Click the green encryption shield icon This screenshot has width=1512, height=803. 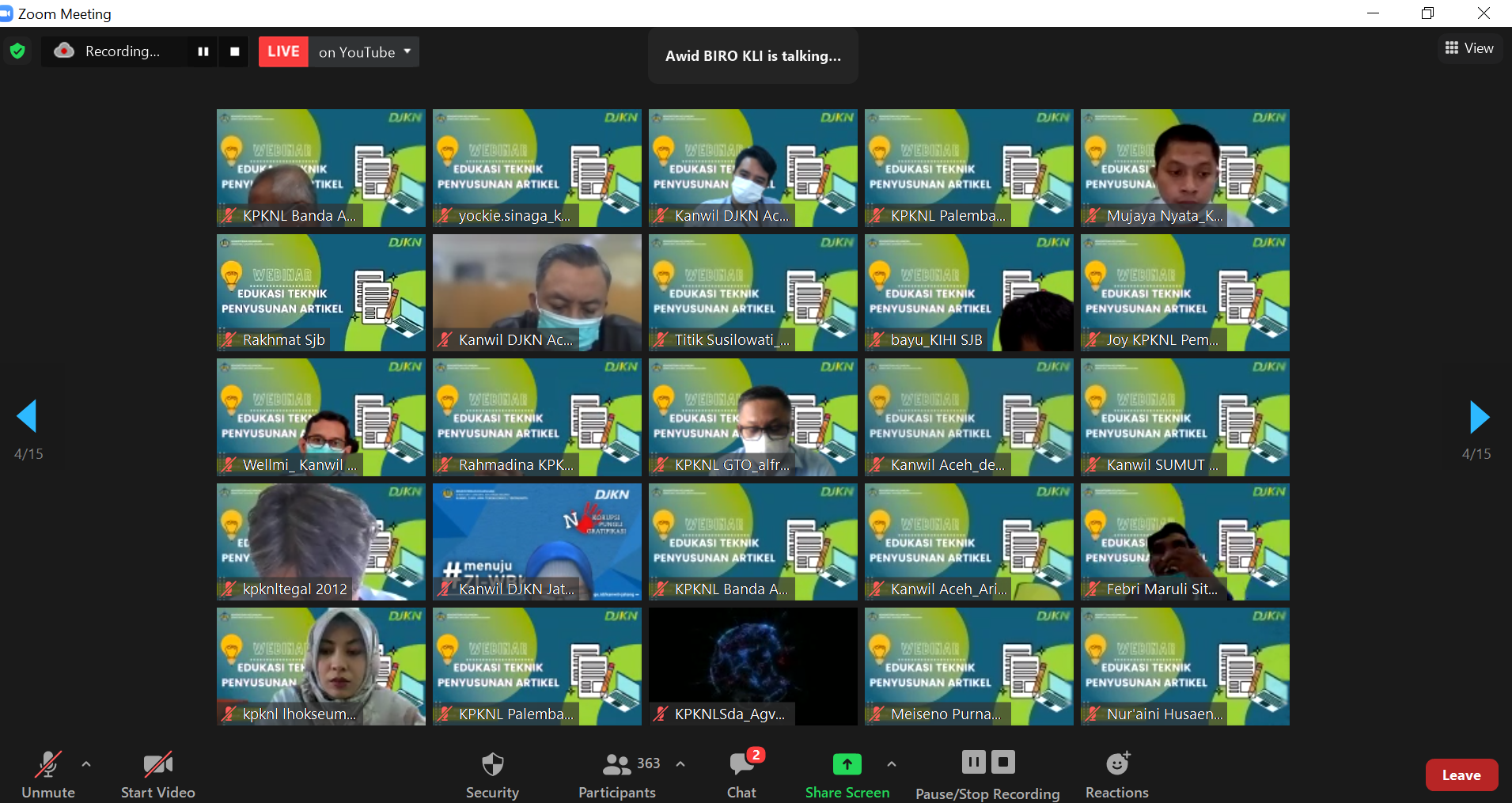(x=17, y=51)
